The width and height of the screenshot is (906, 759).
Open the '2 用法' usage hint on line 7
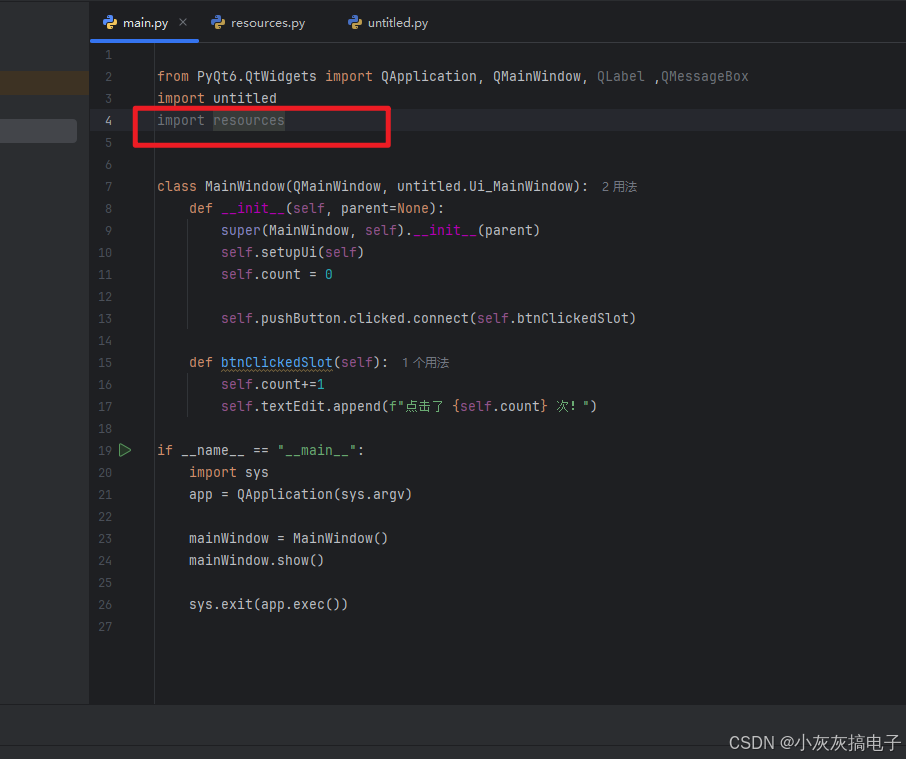pyautogui.click(x=619, y=186)
